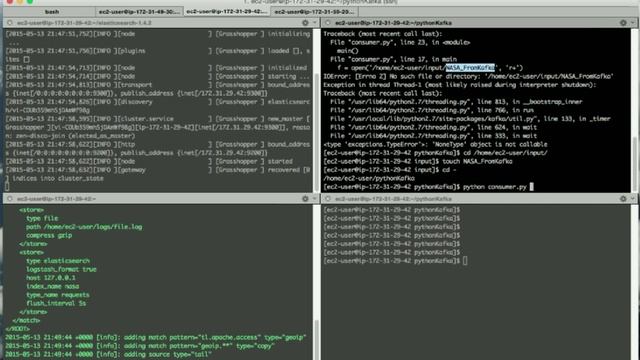Close the bottom-left home-directory pane via its circle icon
The height and width of the screenshot is (360, 640).
coord(10,199)
